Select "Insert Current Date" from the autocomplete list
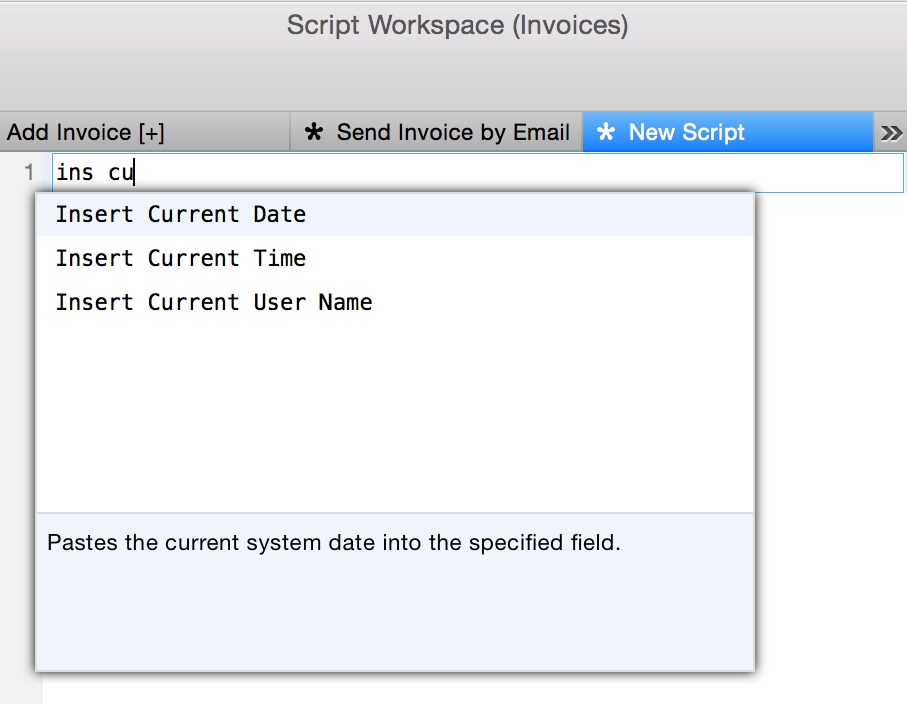Screen dimensions: 907x704 tap(180, 214)
